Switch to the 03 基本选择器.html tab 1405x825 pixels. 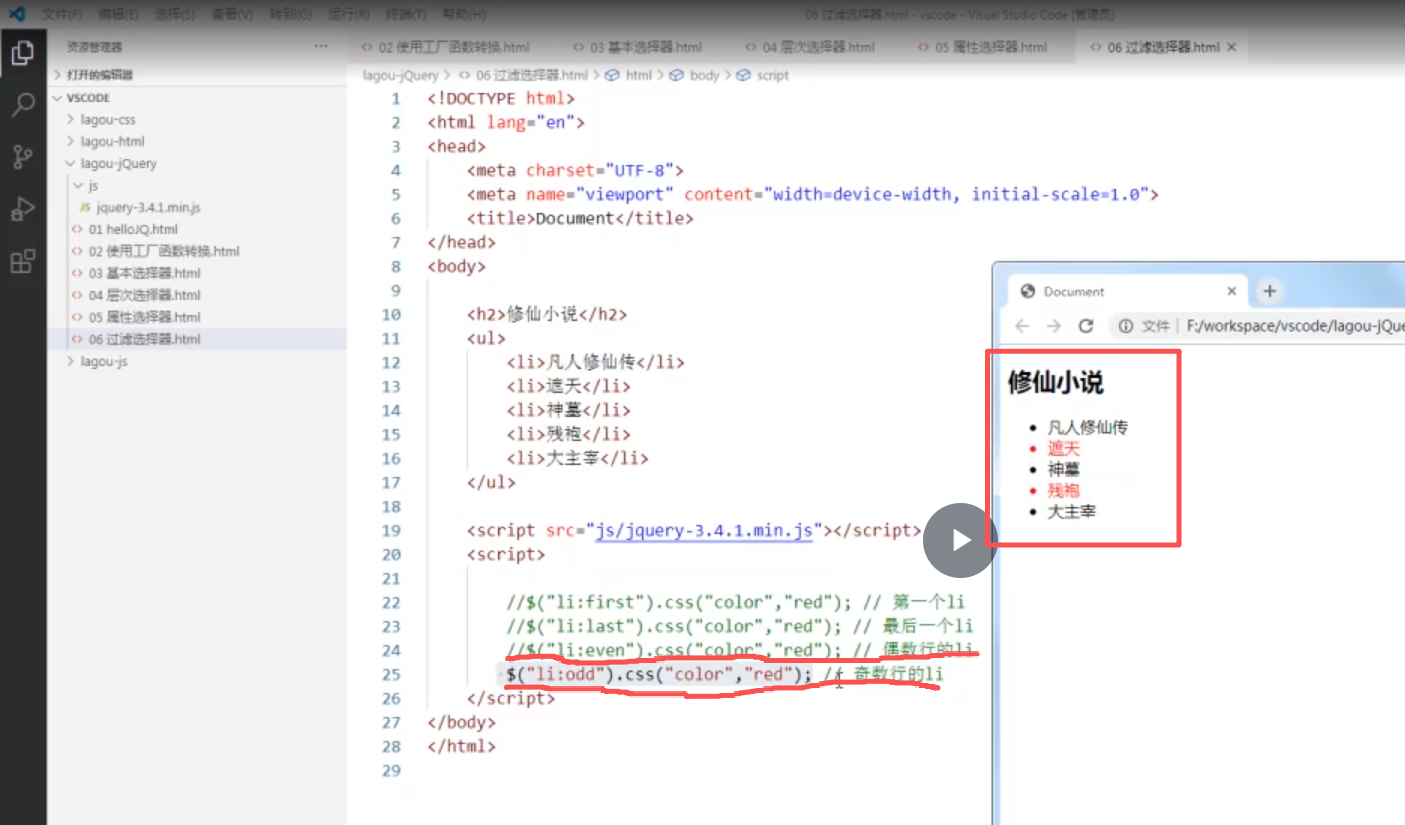click(647, 46)
